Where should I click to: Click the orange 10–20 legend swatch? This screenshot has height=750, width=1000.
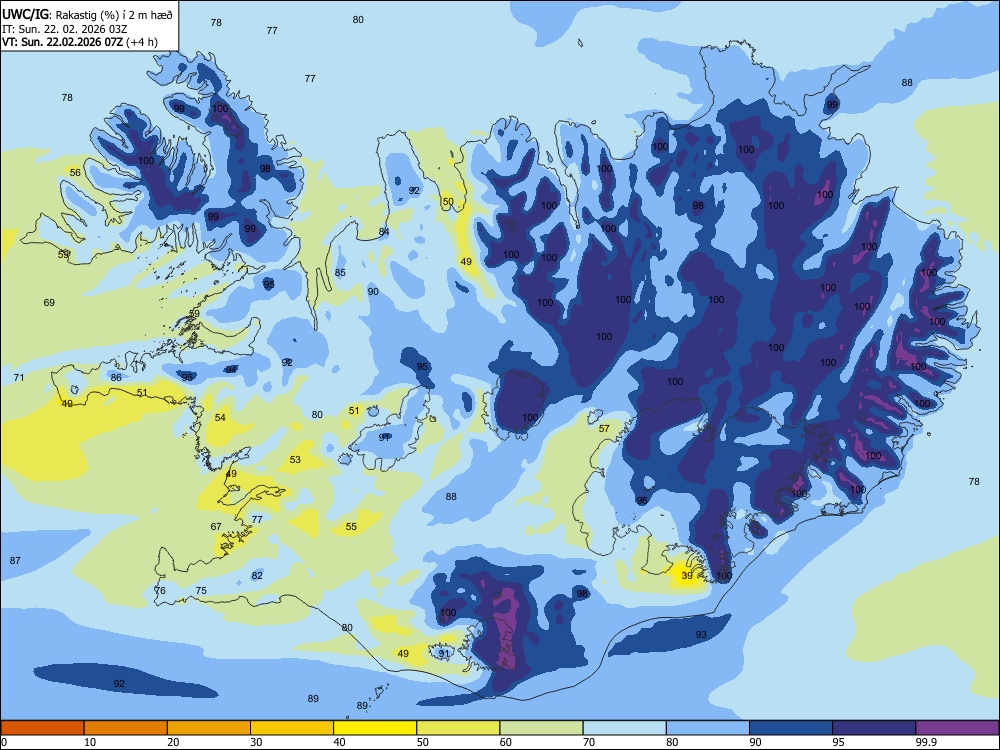click(126, 728)
